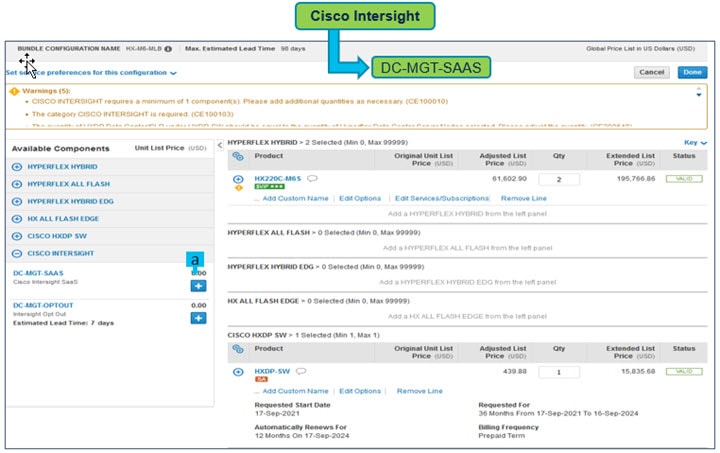Click the link icon in CISCO HXDP SW table header
720x453 pixels.
[x=238, y=349]
